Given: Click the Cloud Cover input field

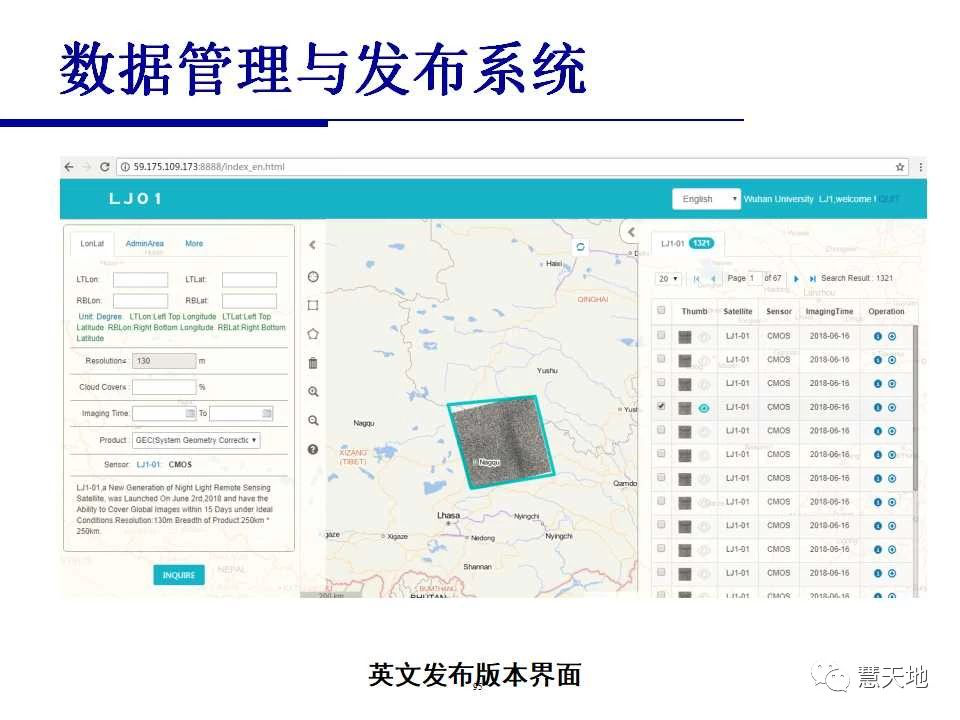Looking at the screenshot, I should 164,387.
